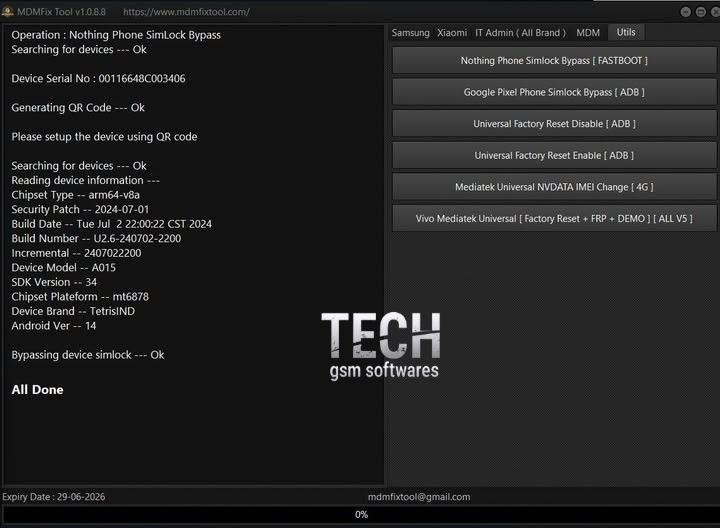Launch Mediatek Universal NVDATA IMEI Change [ 4G ]
This screenshot has width=720, height=528.
(554, 187)
